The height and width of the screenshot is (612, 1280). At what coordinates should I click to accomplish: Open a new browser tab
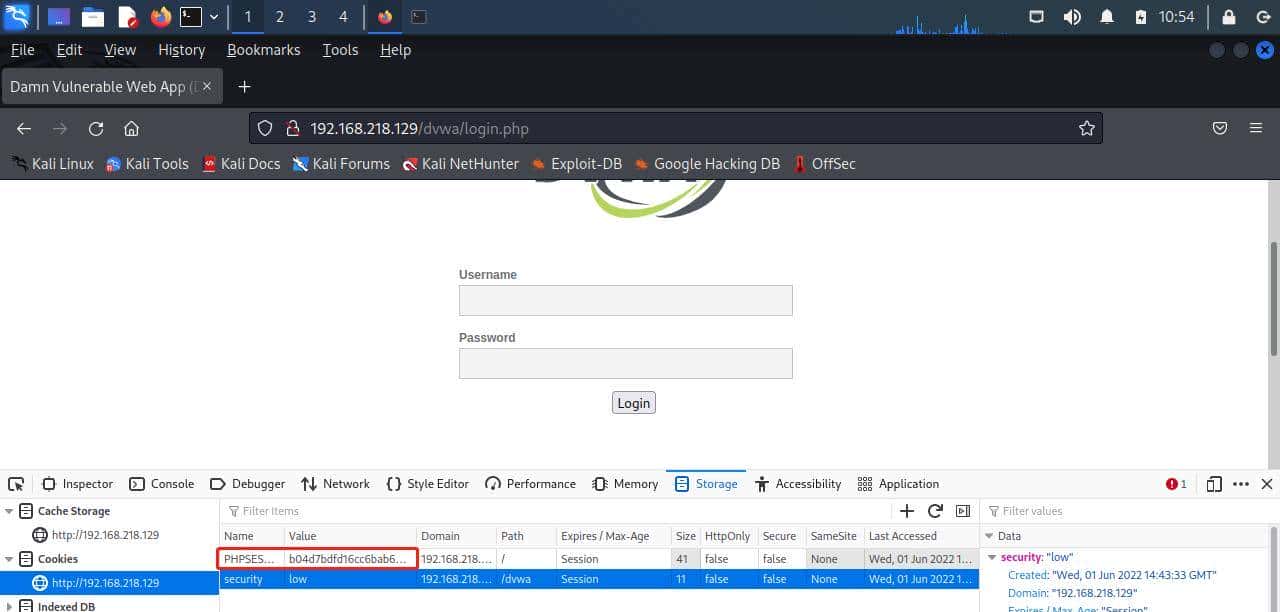(244, 87)
